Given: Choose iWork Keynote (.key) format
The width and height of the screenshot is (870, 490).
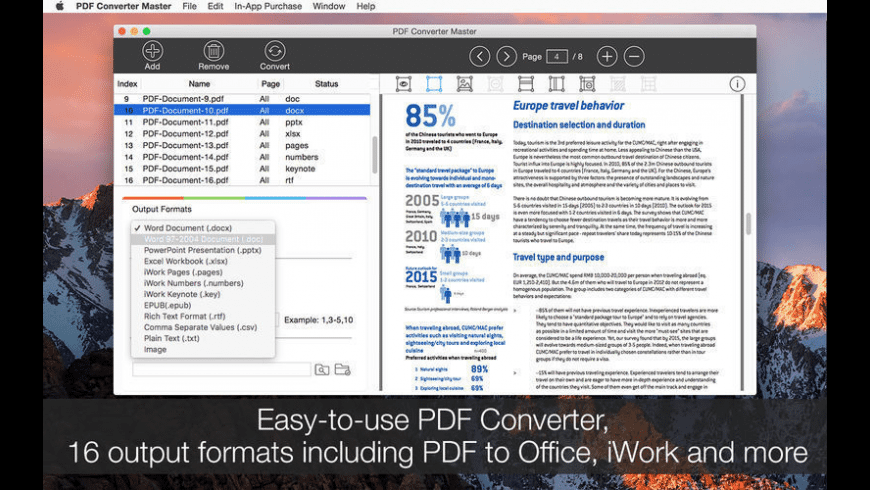Looking at the screenshot, I should pyautogui.click(x=203, y=294).
